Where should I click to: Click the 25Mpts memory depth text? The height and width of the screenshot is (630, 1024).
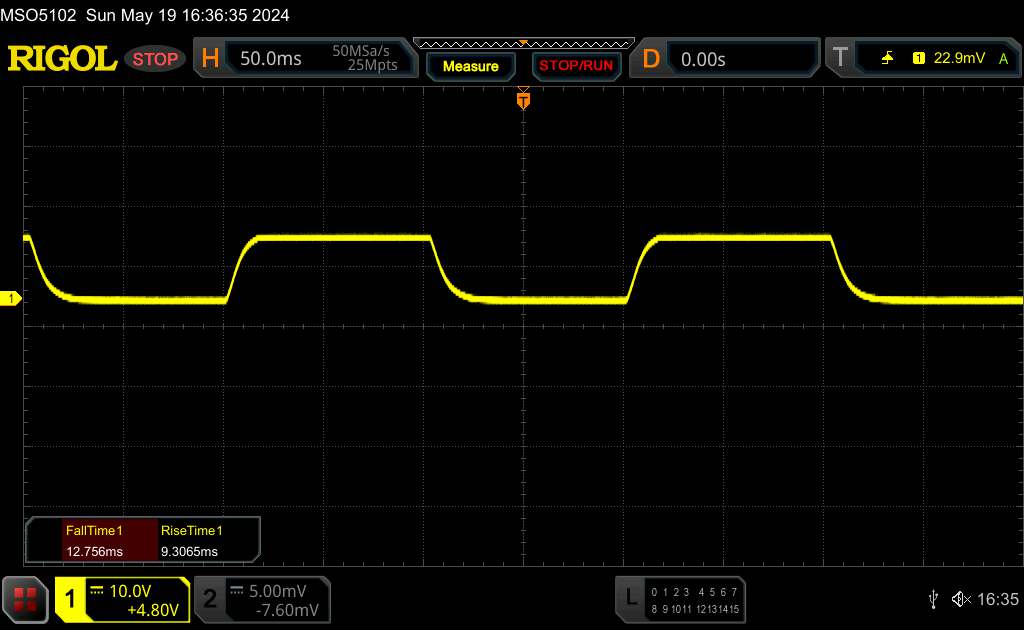(372, 65)
